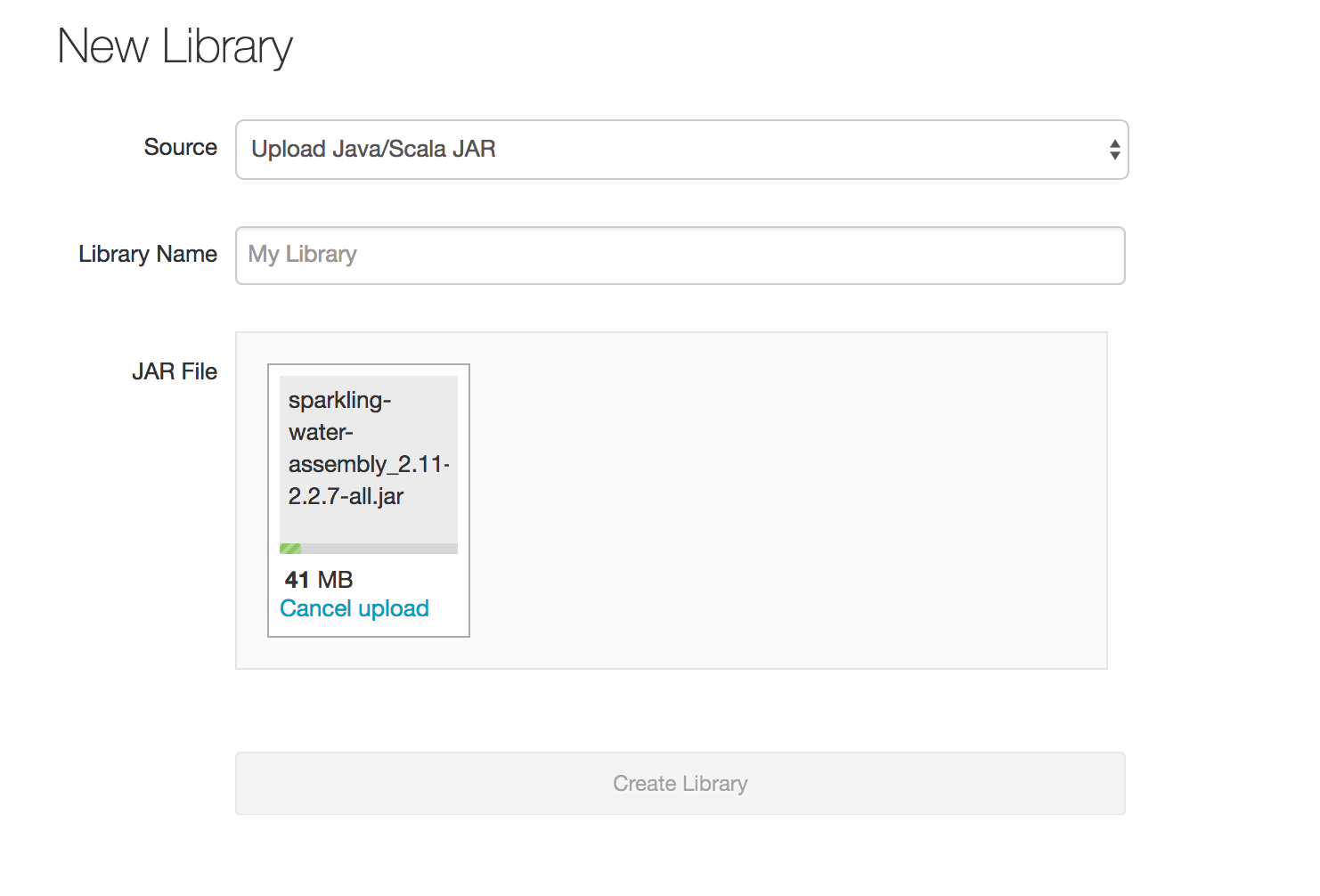This screenshot has height=896, width=1320.
Task: Click the unfilled gray part of the progress bar
Action: click(383, 549)
